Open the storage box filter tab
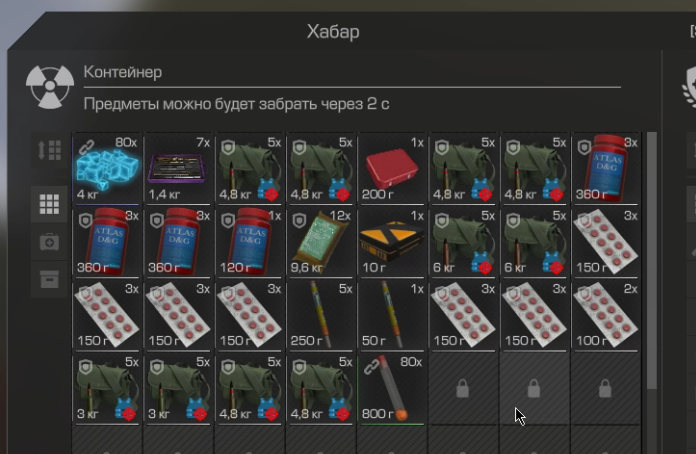This screenshot has width=696, height=454. pos(49,280)
